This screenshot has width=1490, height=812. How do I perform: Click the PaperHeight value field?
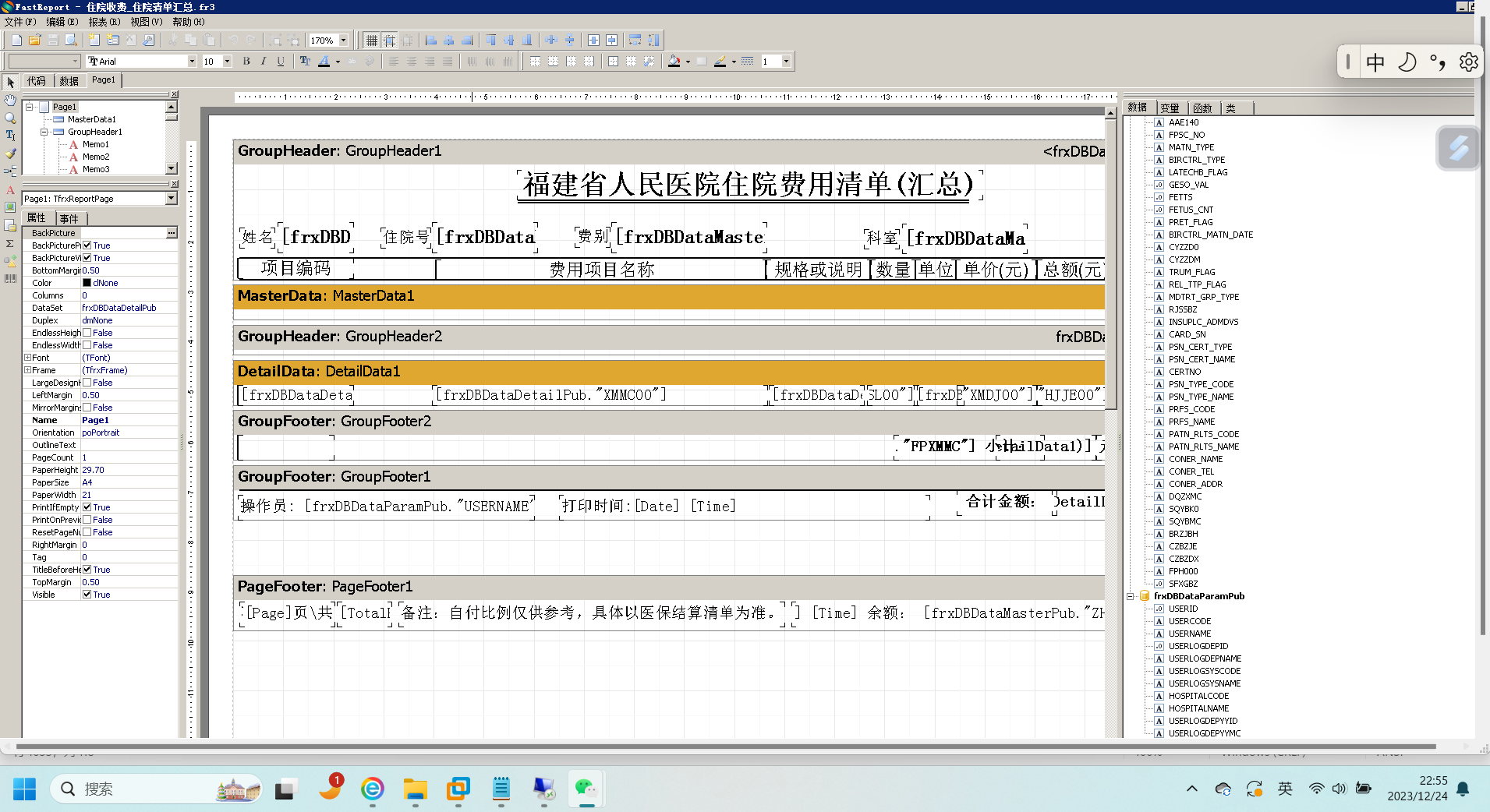129,470
